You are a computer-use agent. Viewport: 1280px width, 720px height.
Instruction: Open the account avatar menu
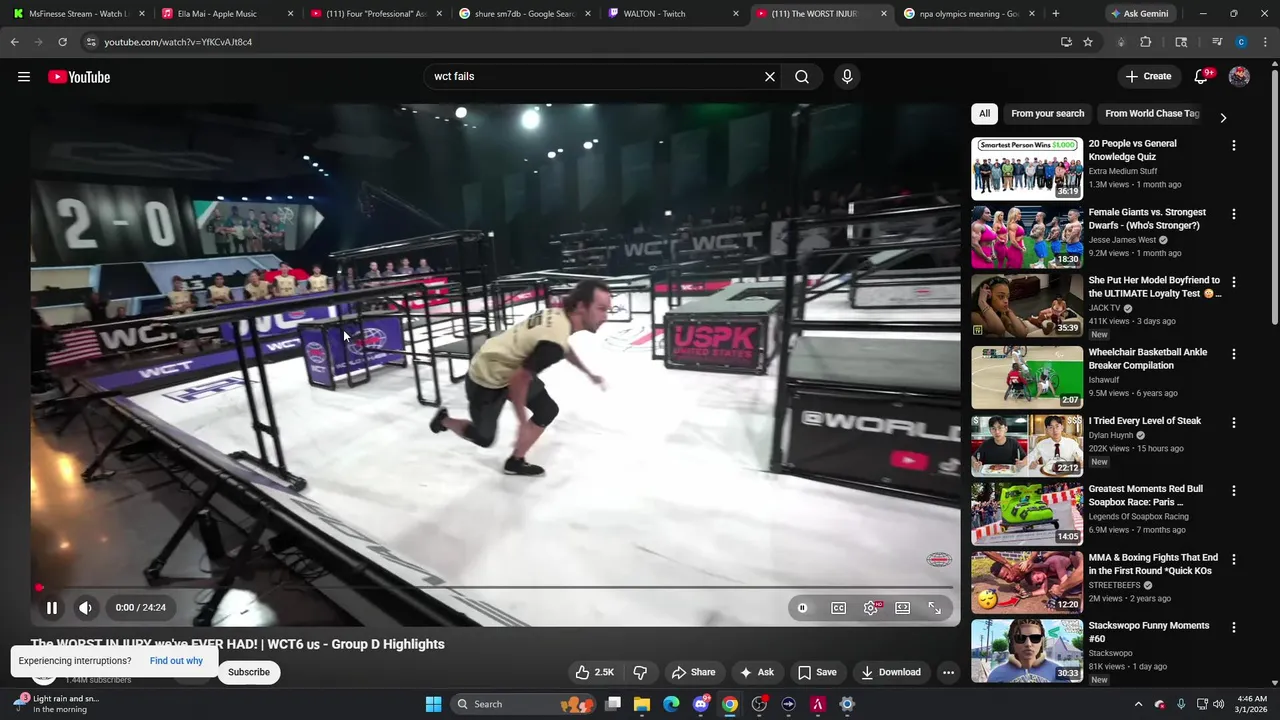coord(1239,77)
